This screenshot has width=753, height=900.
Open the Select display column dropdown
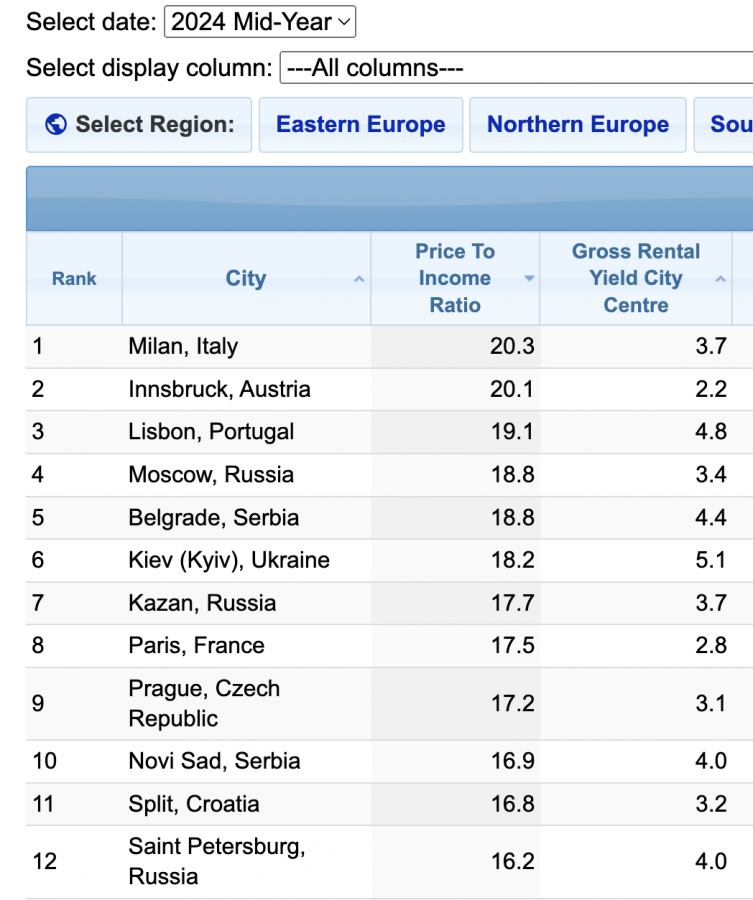515,68
